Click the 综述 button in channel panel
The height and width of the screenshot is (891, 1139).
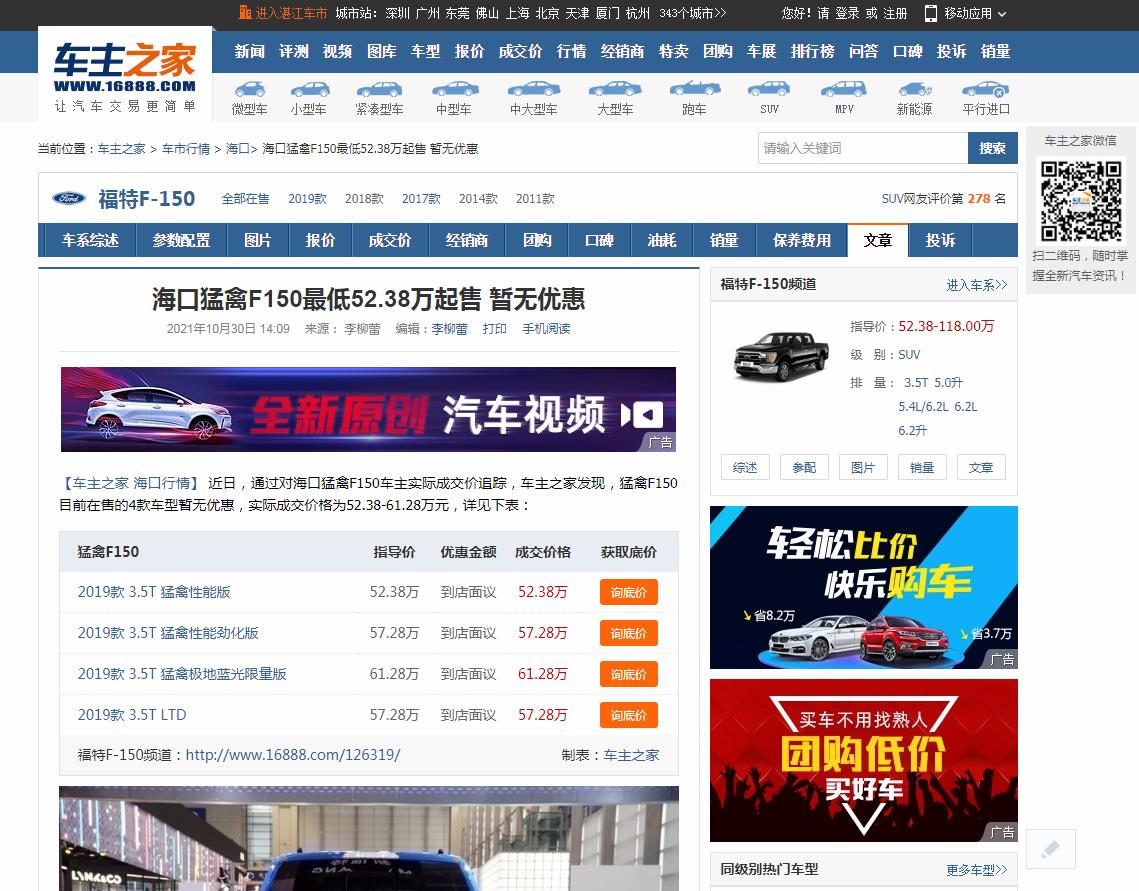tap(745, 468)
